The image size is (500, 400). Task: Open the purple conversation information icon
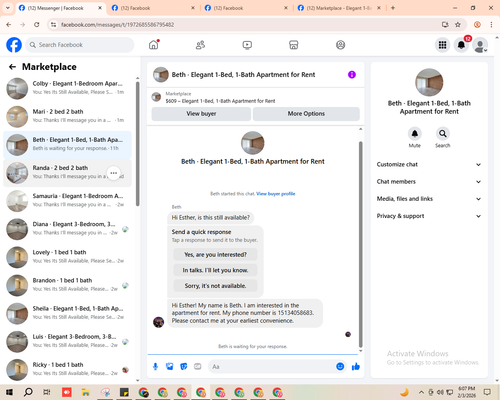coord(352,75)
